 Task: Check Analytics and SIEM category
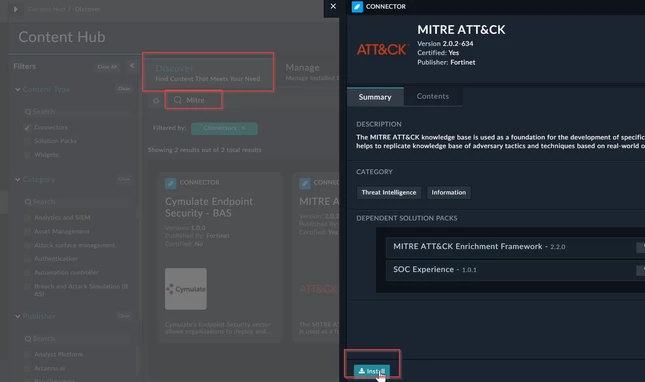[x=27, y=218]
